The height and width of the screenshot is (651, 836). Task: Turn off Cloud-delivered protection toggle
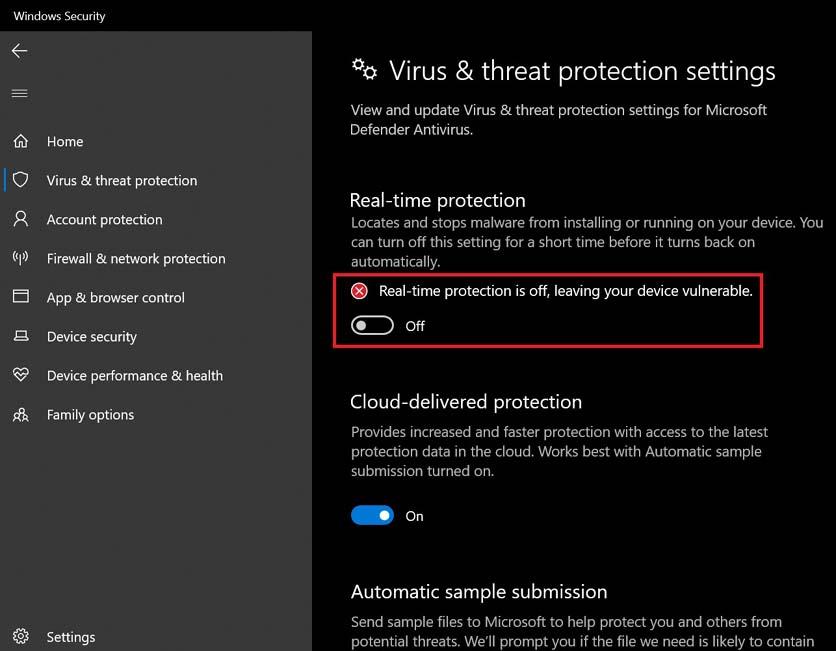[x=372, y=516]
